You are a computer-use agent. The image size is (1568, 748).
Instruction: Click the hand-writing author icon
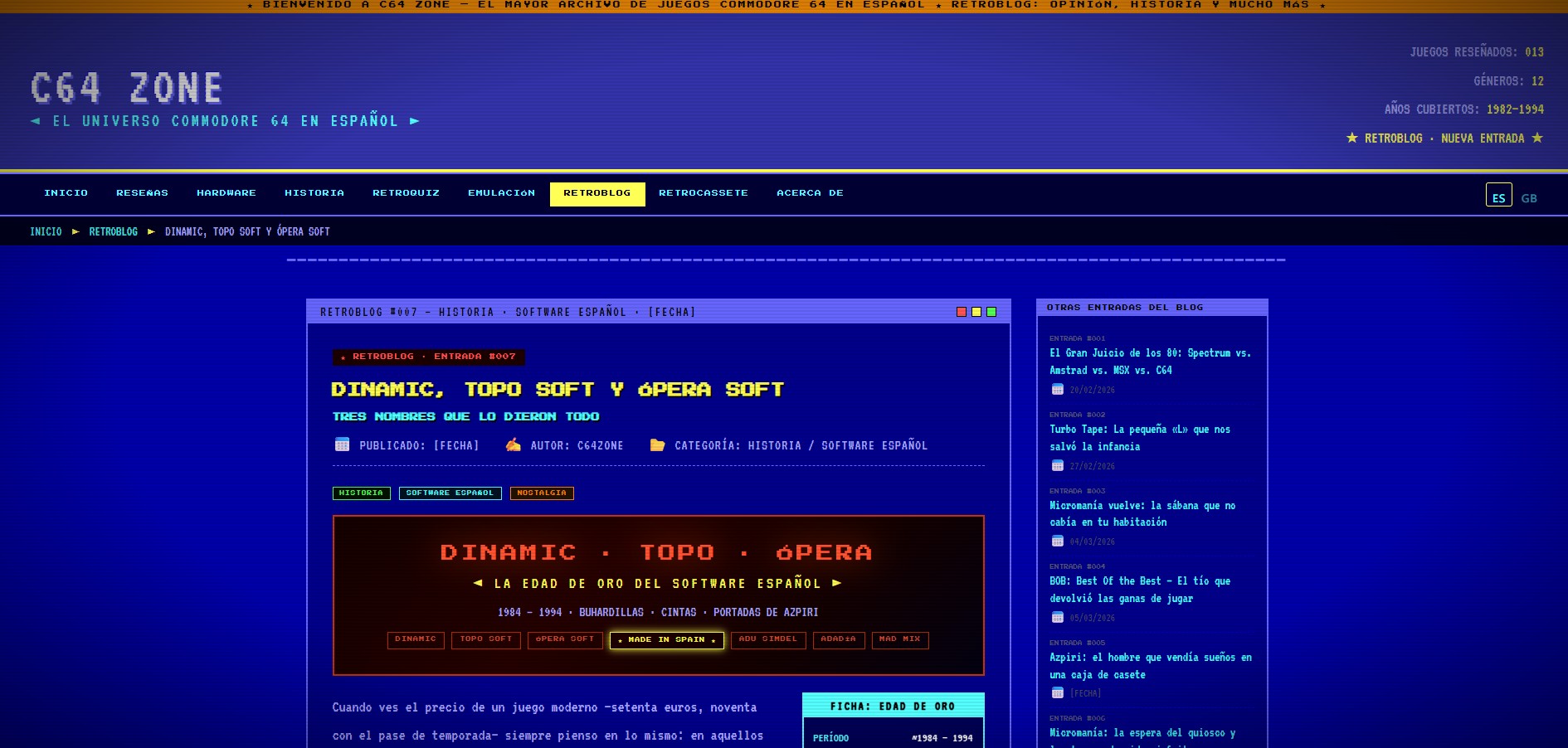514,444
